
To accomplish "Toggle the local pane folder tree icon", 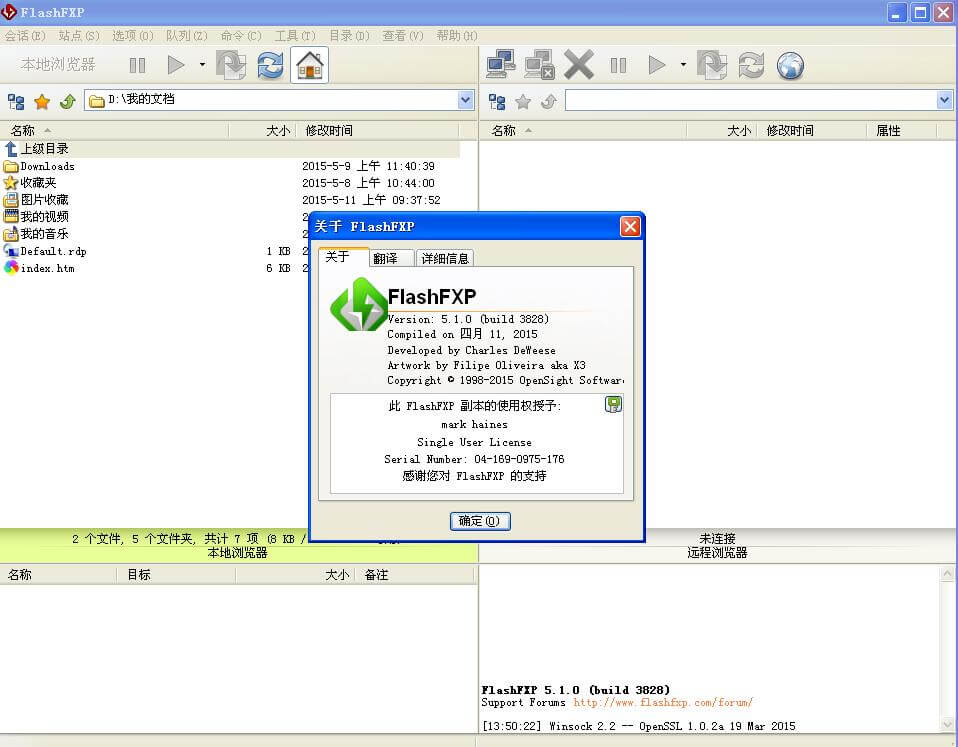I will tap(16, 101).
